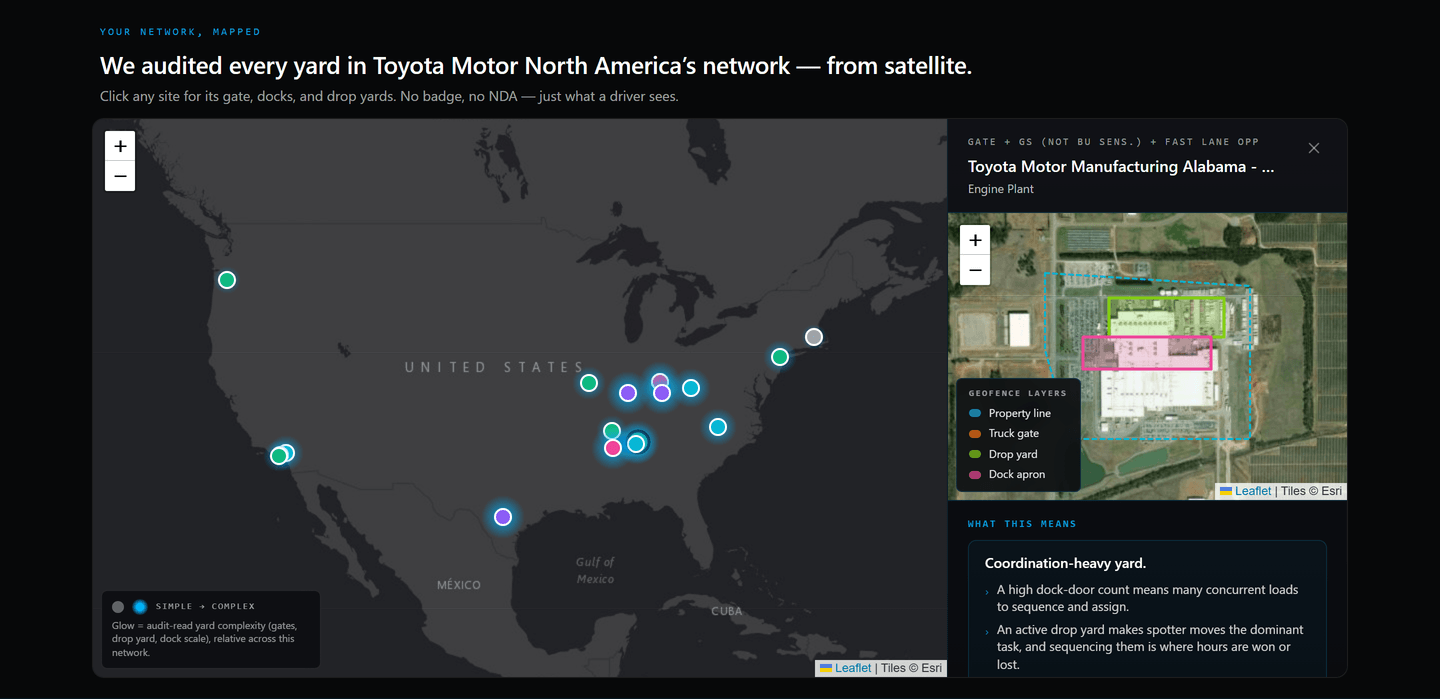Click the 'SIMPLE → COMPLEX' legend text
The width and height of the screenshot is (1440, 699).
click(x=205, y=607)
